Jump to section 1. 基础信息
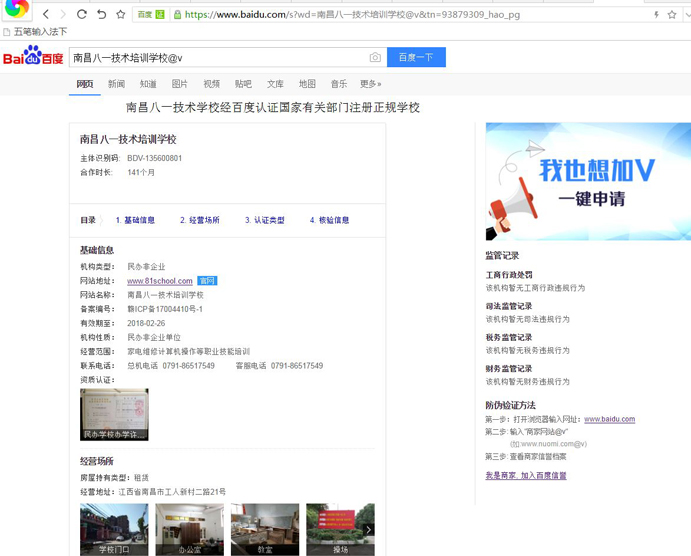The width and height of the screenshot is (691, 556). [x=135, y=220]
